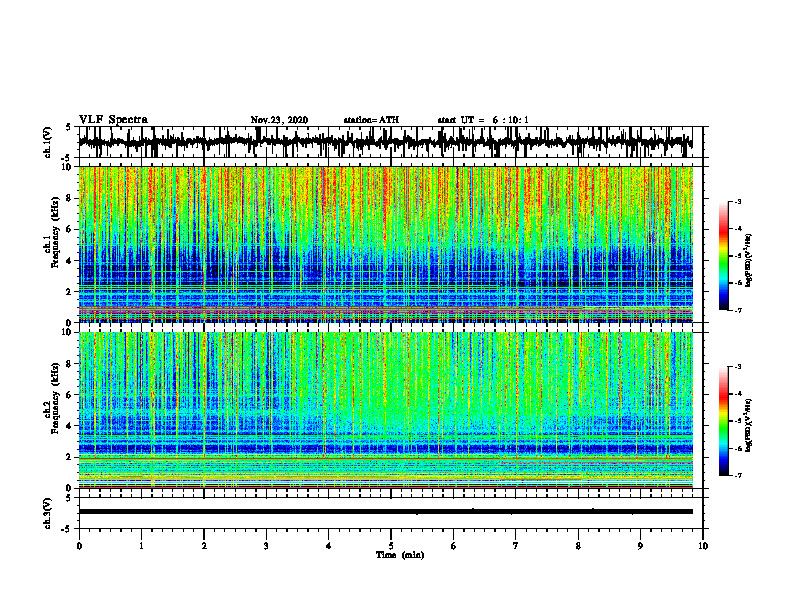This screenshot has width=792, height=612.
Task: Click the ch.1 color bar "log(PSD)" label
Action: 749,260
